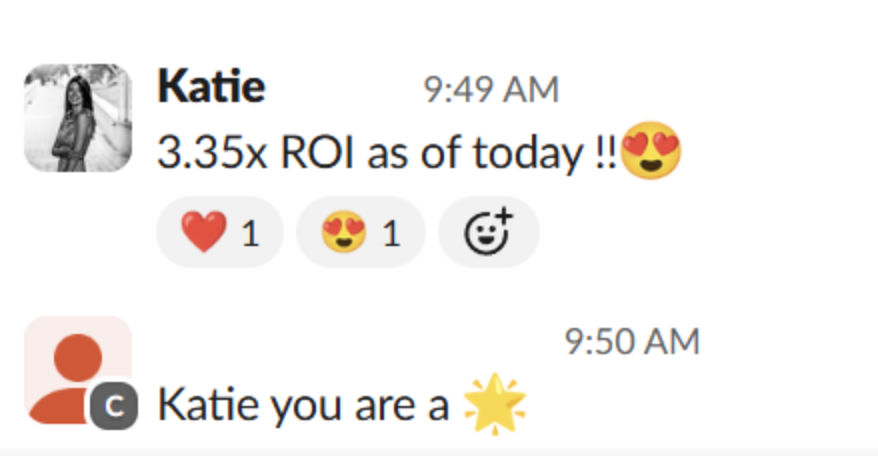Click the heart-eyes emoji in Katie's message text
878x456 pixels.
pyautogui.click(x=651, y=154)
